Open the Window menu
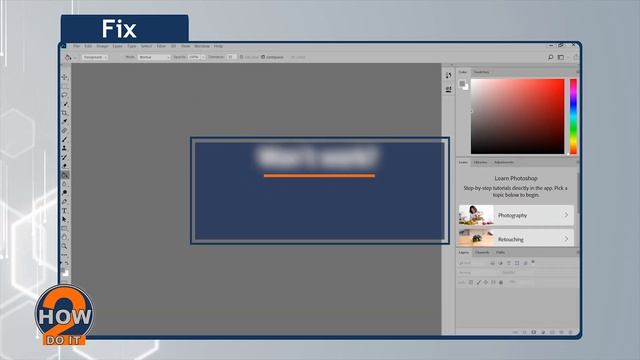The width and height of the screenshot is (640, 360). (x=202, y=46)
